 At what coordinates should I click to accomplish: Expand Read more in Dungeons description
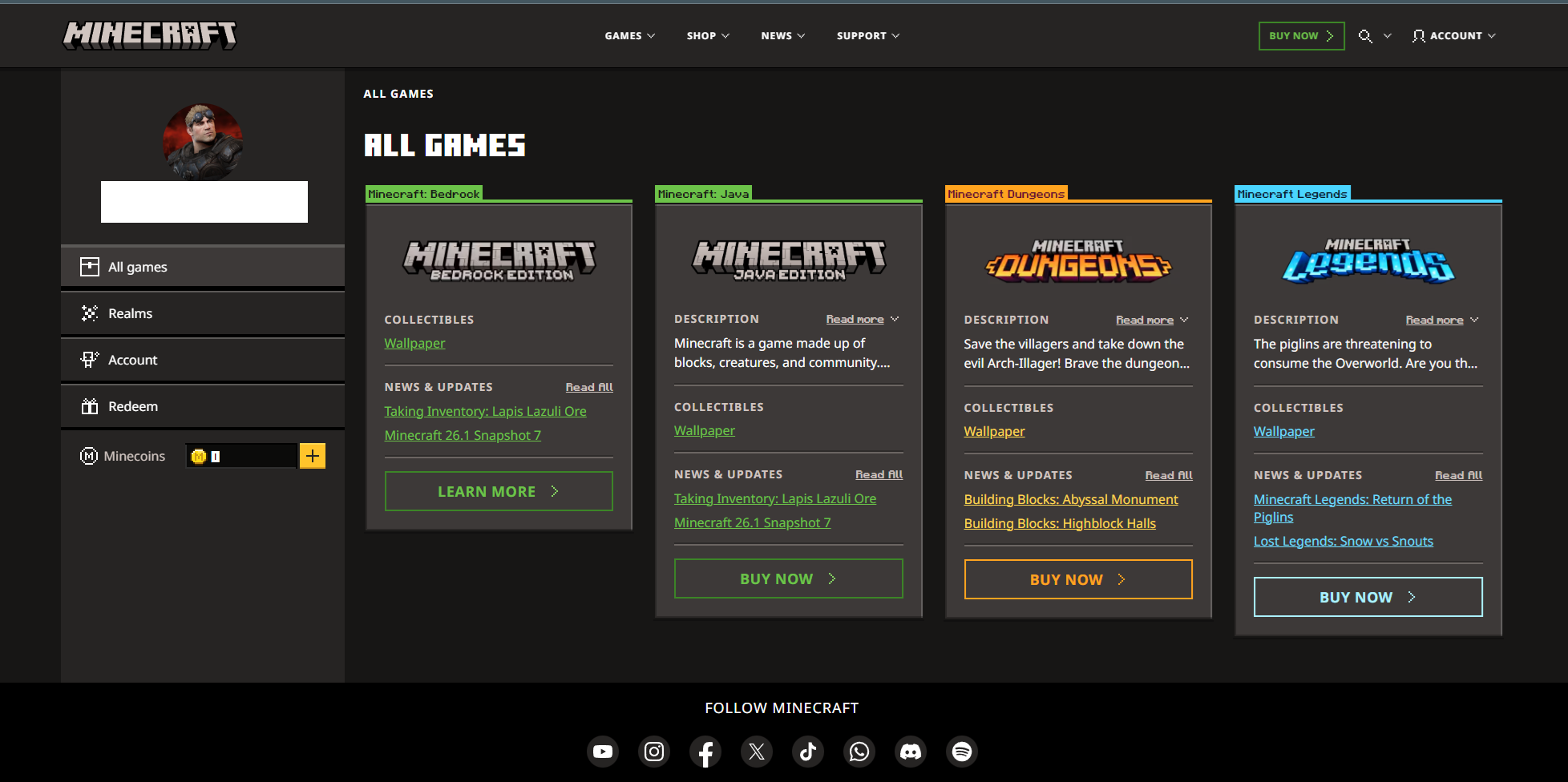coord(1152,320)
